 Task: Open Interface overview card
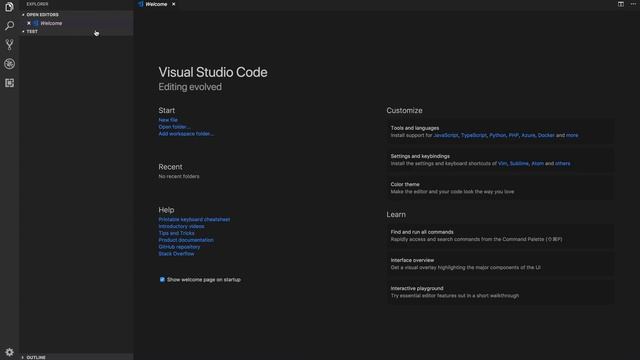500,264
